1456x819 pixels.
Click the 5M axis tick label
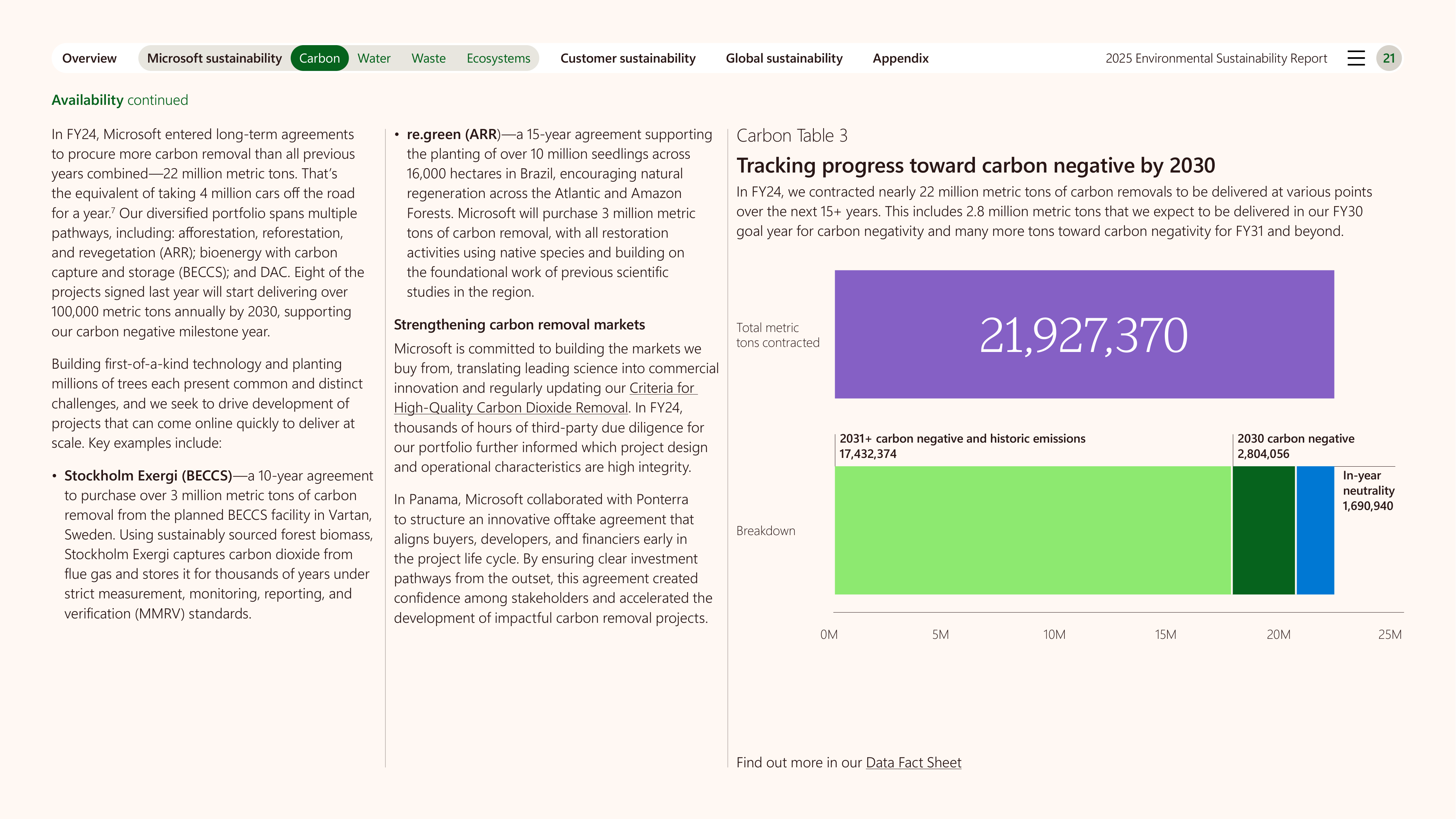point(940,635)
